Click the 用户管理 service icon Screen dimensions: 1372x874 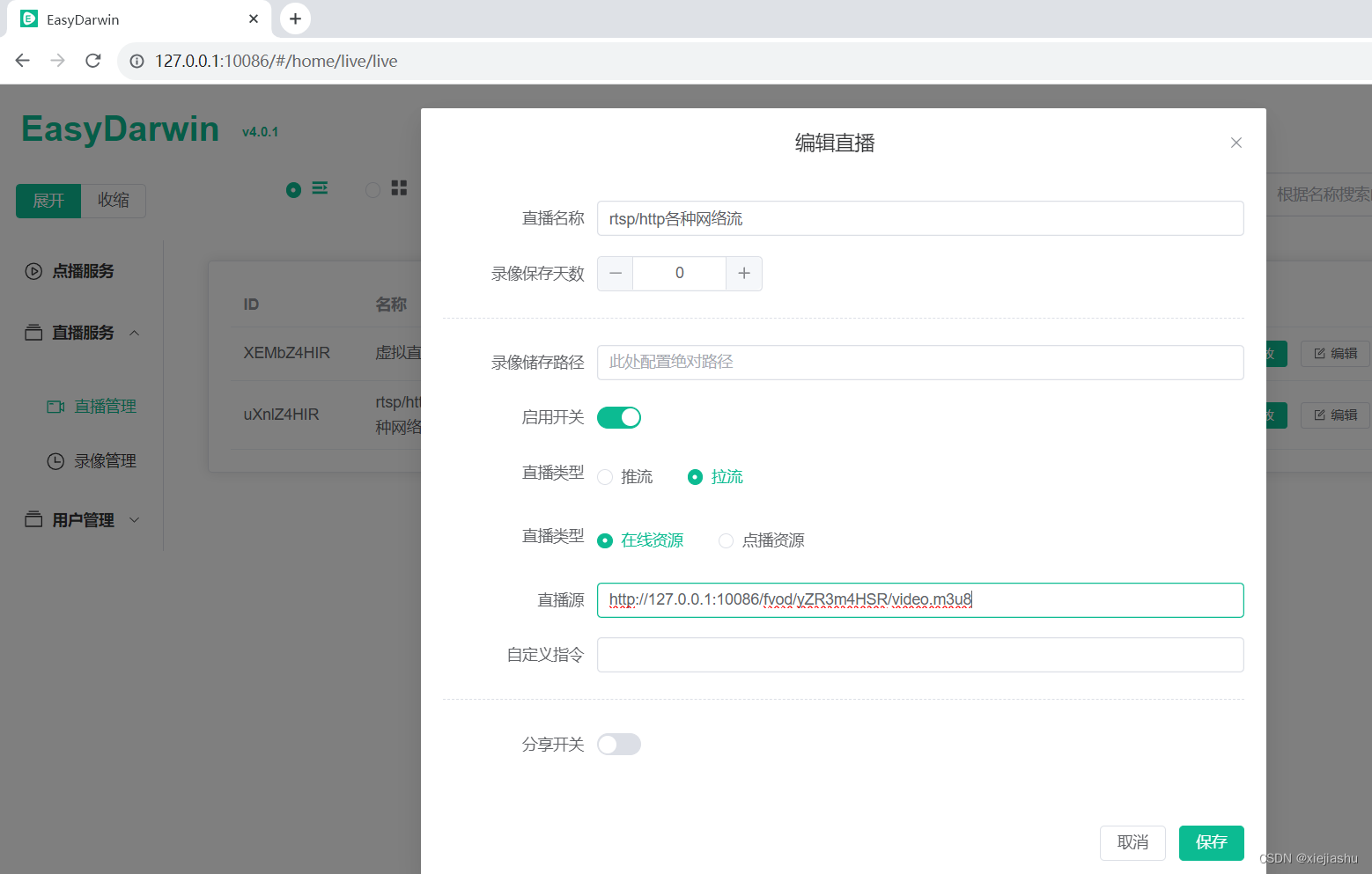point(33,519)
